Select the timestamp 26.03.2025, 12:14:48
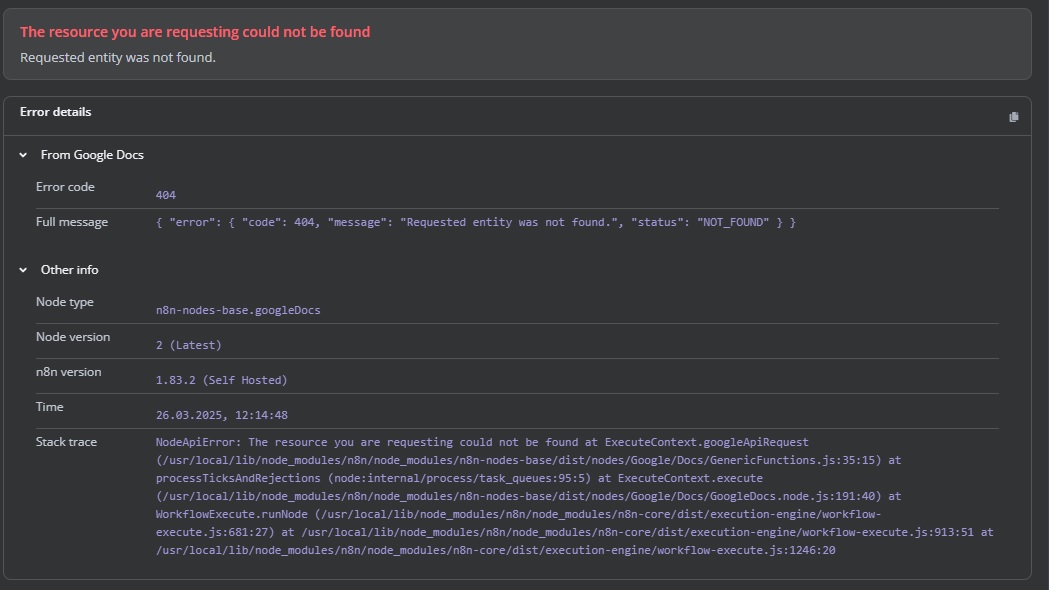Image resolution: width=1049 pixels, height=590 pixels. tap(221, 415)
